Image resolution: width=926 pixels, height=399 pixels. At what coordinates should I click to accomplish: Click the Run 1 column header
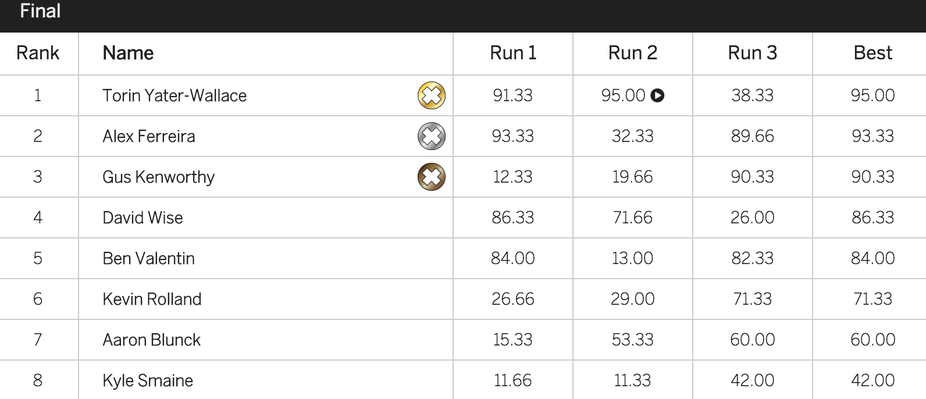click(513, 53)
